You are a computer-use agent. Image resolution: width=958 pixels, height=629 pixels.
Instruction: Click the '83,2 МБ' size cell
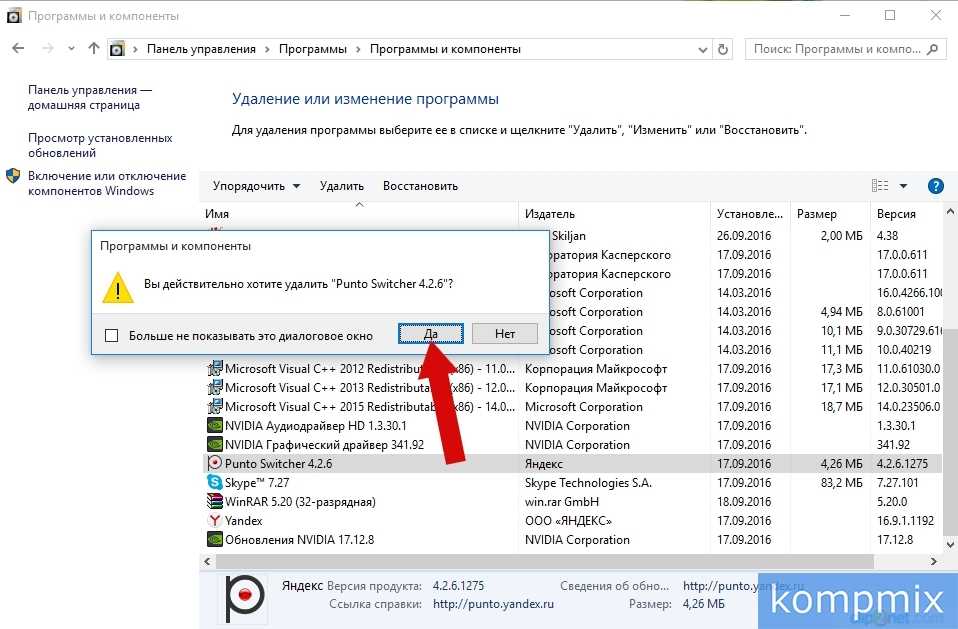842,482
